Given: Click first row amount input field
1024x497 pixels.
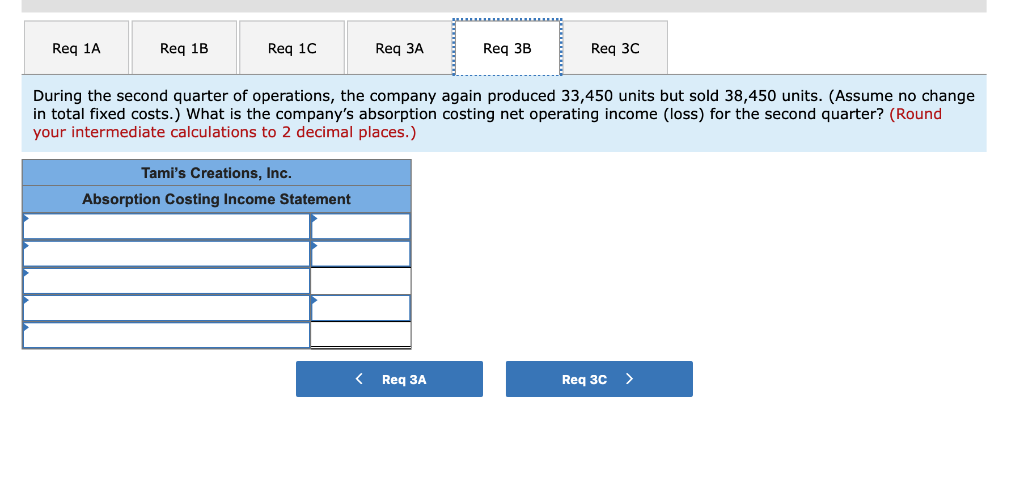Looking at the screenshot, I should click(x=360, y=226).
